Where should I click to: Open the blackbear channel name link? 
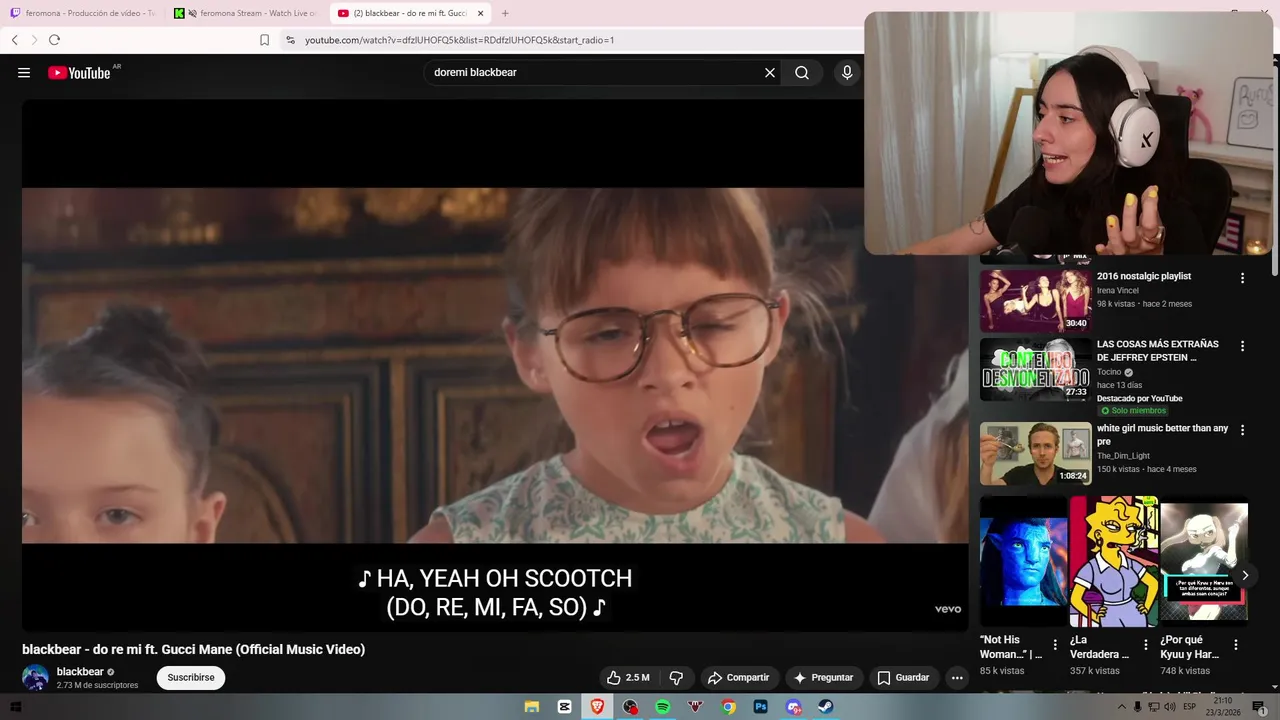click(x=80, y=672)
